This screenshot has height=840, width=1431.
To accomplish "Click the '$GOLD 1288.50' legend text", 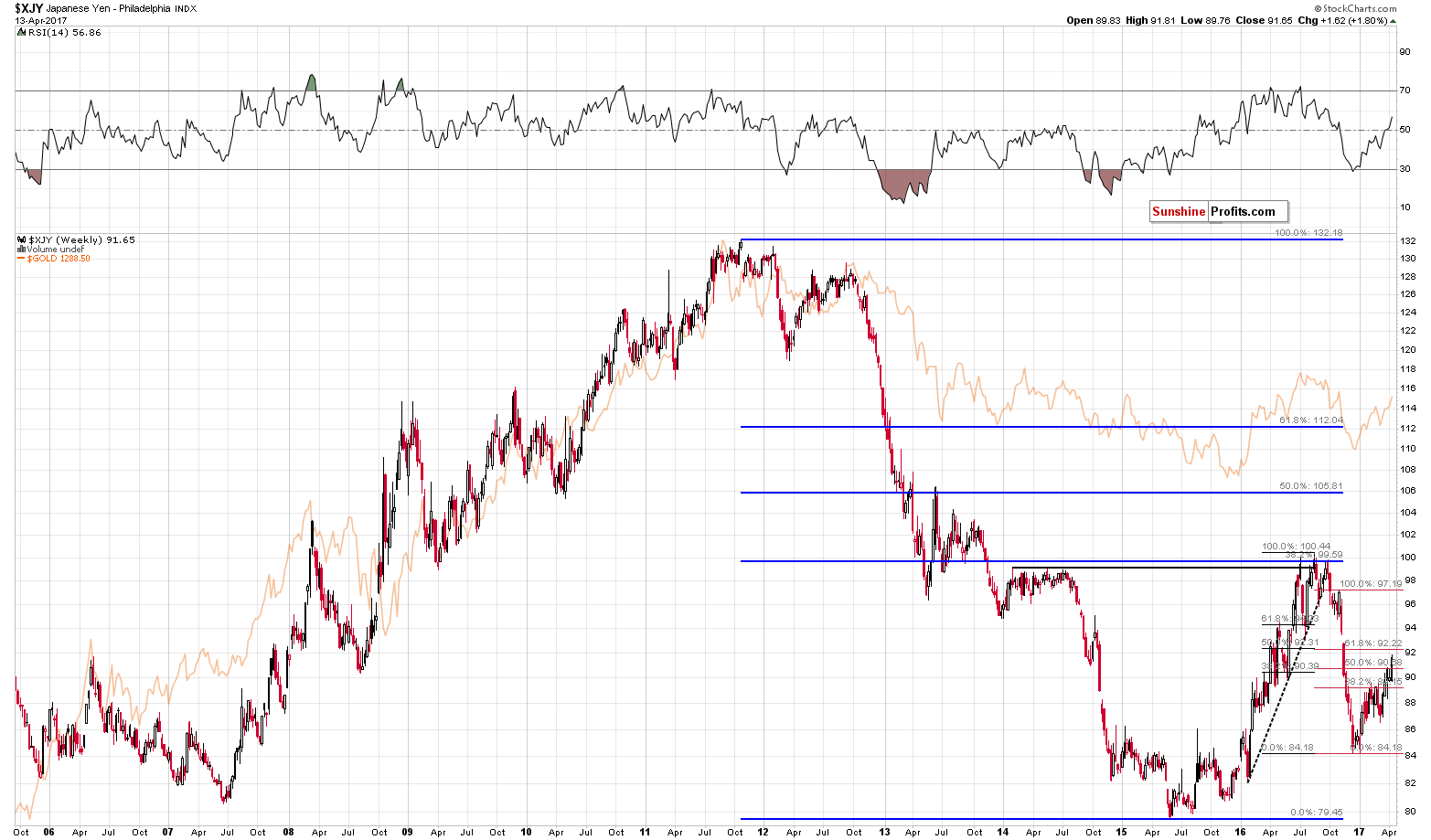I will [x=59, y=259].
